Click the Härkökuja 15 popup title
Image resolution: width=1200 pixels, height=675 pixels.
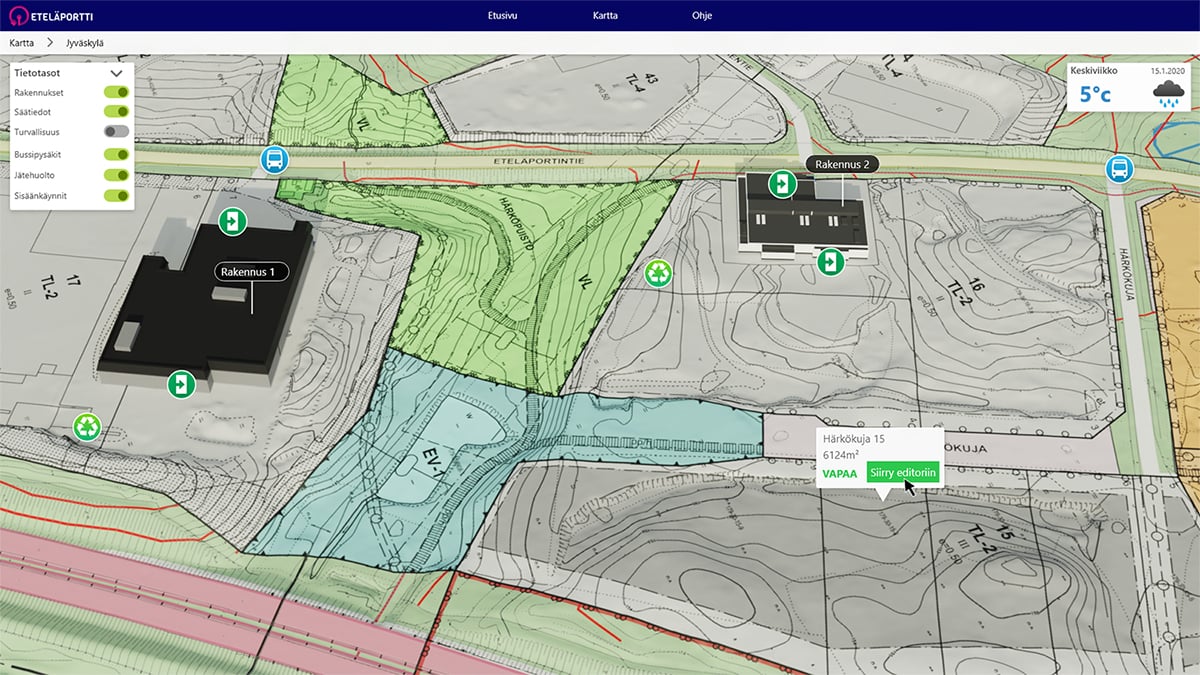point(853,439)
